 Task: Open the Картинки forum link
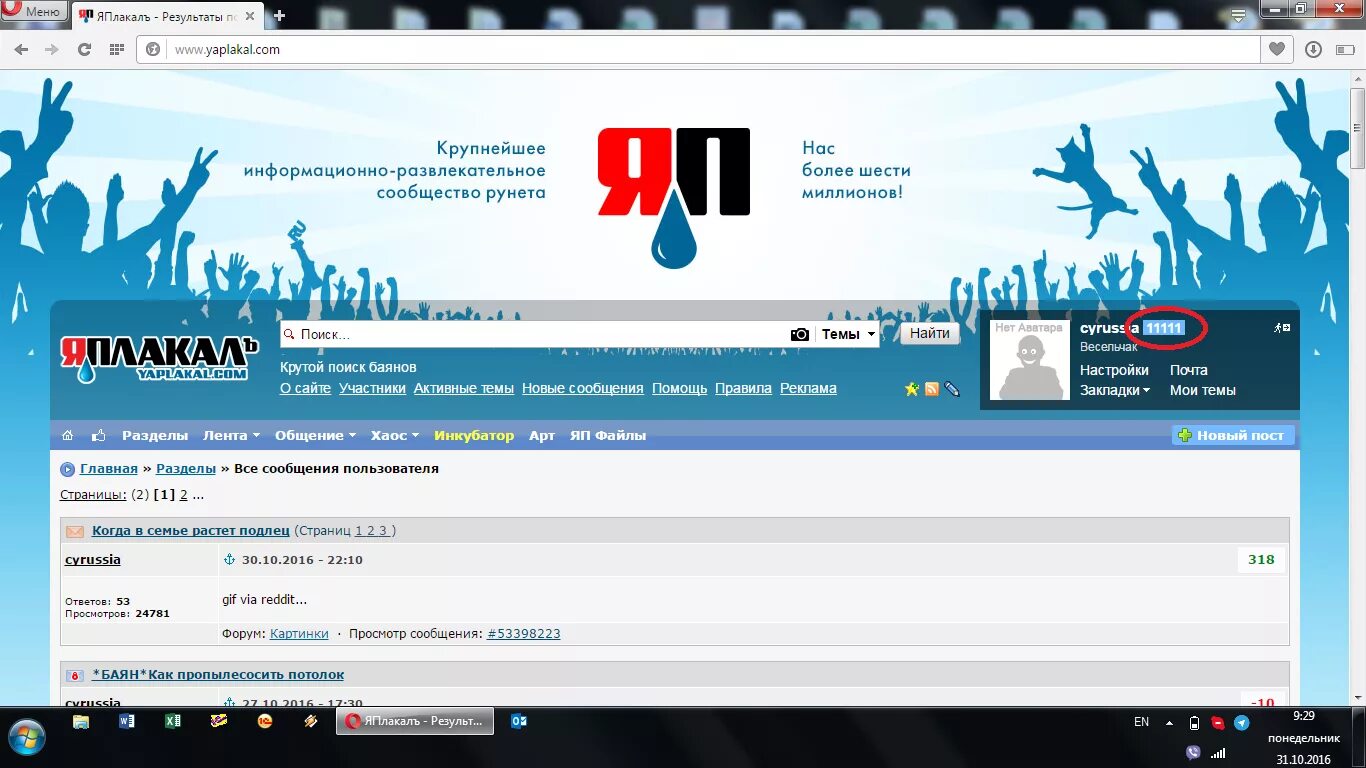click(299, 633)
